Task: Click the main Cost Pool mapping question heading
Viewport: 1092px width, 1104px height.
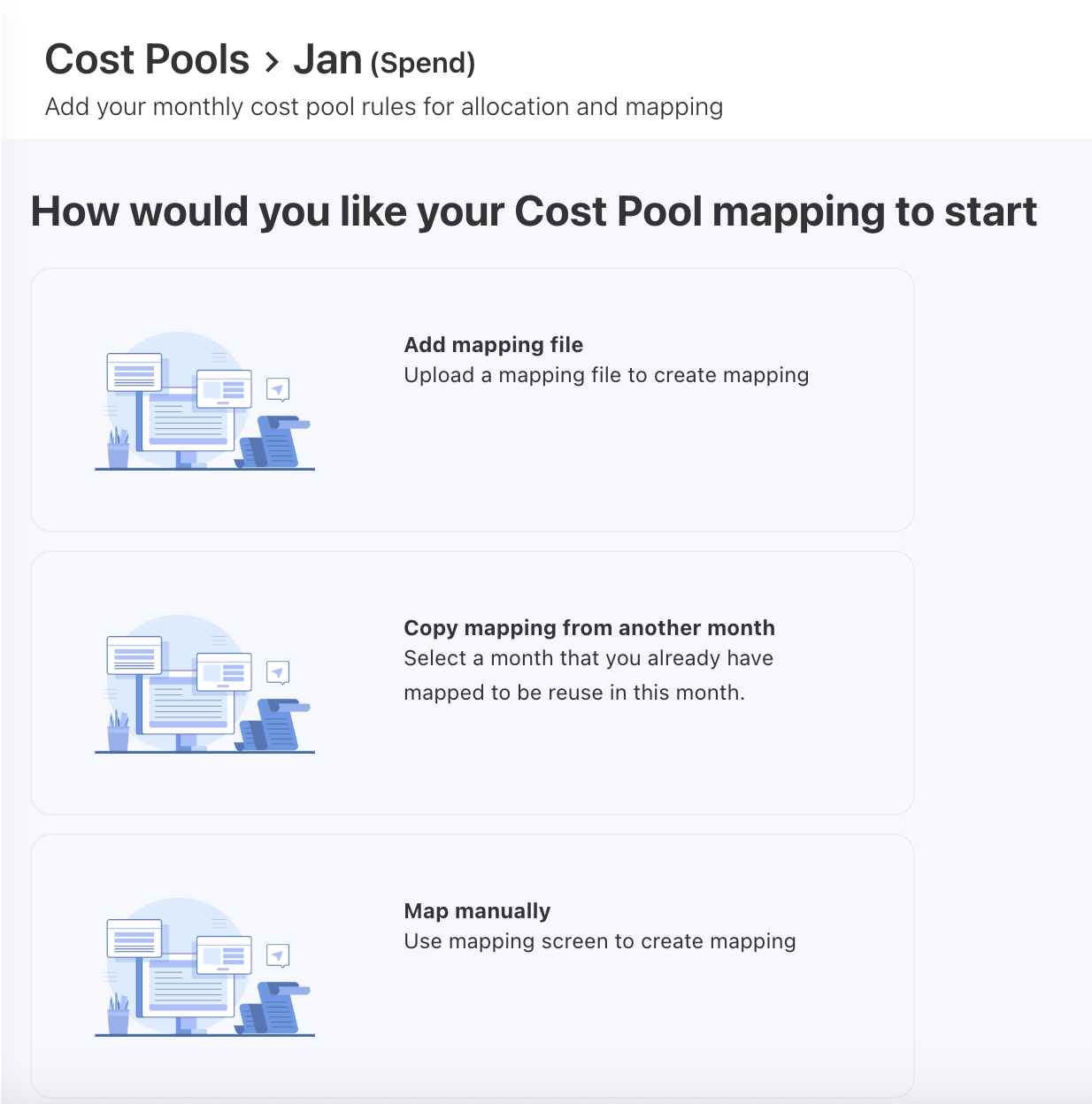Action: coord(534,211)
